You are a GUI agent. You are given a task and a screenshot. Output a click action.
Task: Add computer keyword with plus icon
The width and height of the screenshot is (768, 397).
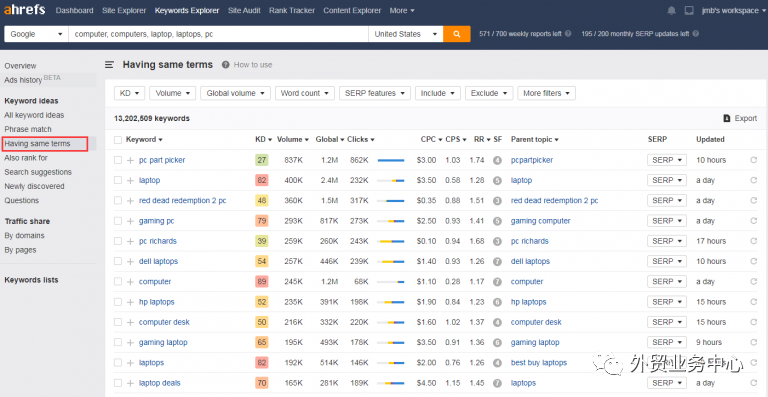coord(130,282)
